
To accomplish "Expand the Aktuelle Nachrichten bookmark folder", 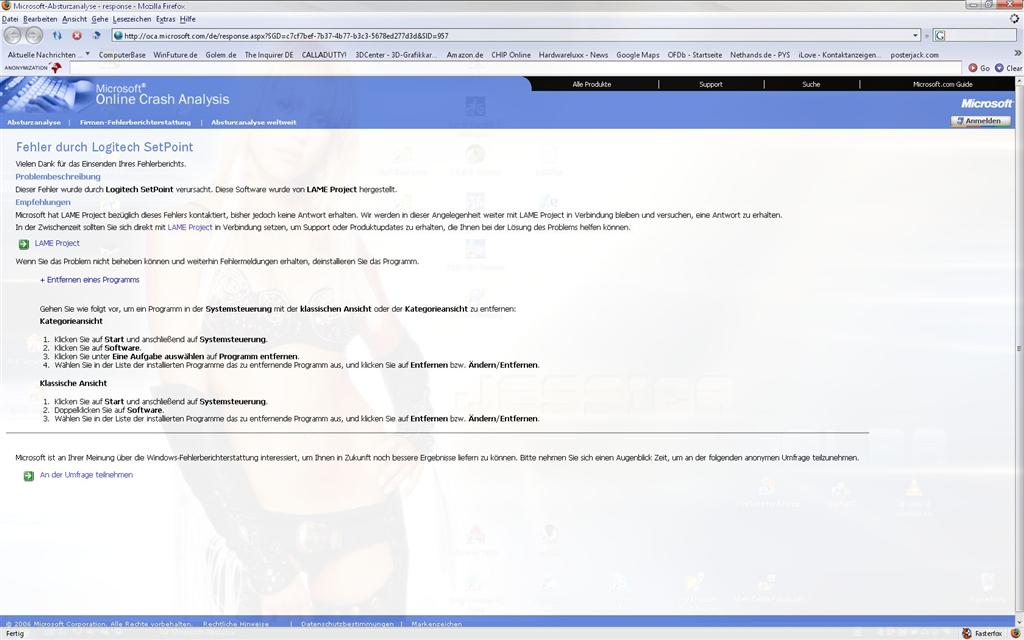I will 48,55.
